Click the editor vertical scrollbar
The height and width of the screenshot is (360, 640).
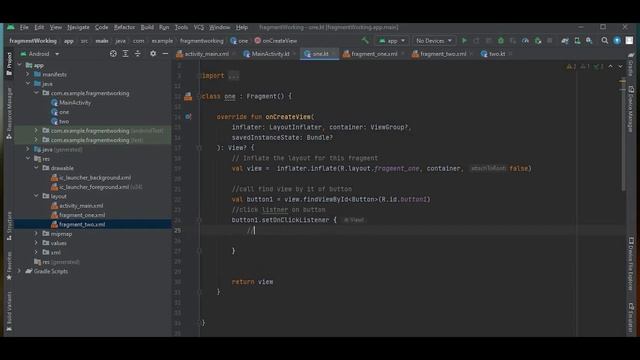pyautogui.click(x=622, y=135)
